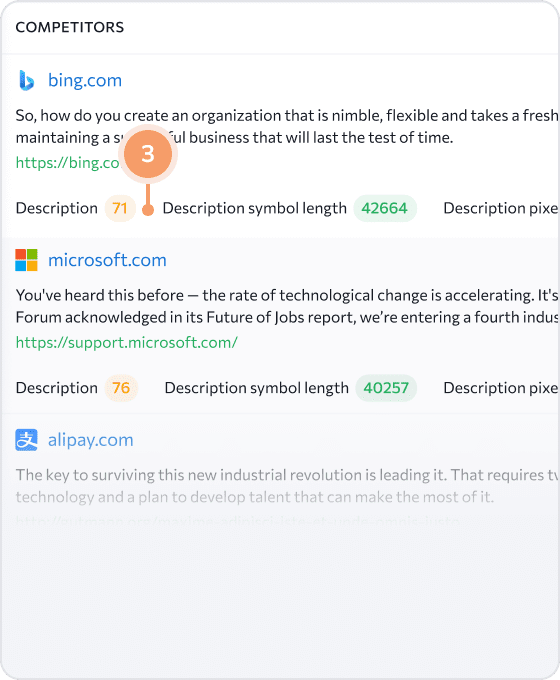
Task: Click the line 'technology and a plan to develop talent'
Action: click(x=255, y=497)
